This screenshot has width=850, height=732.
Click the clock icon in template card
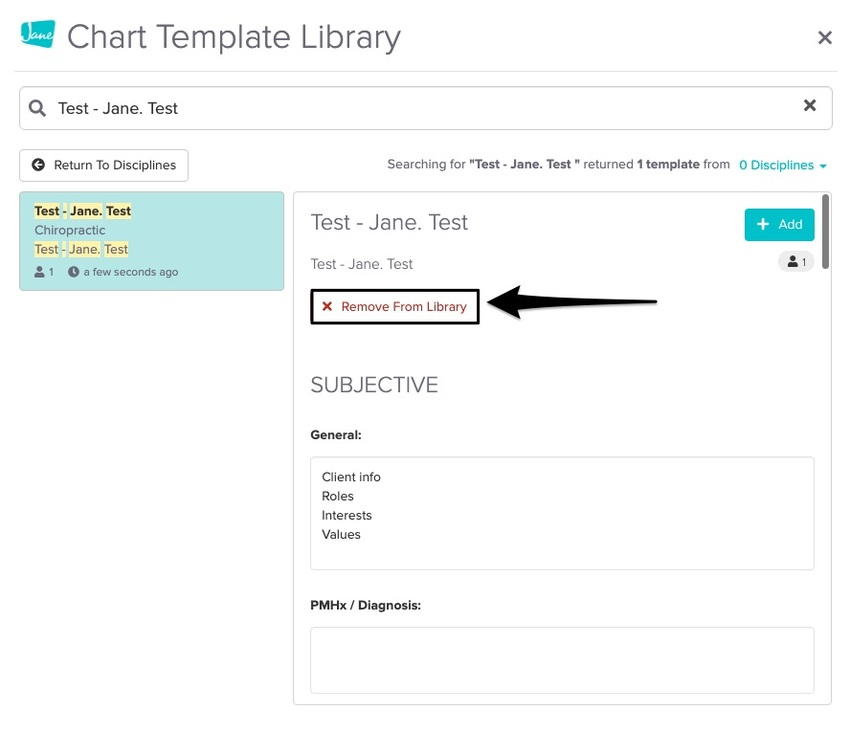click(x=73, y=272)
